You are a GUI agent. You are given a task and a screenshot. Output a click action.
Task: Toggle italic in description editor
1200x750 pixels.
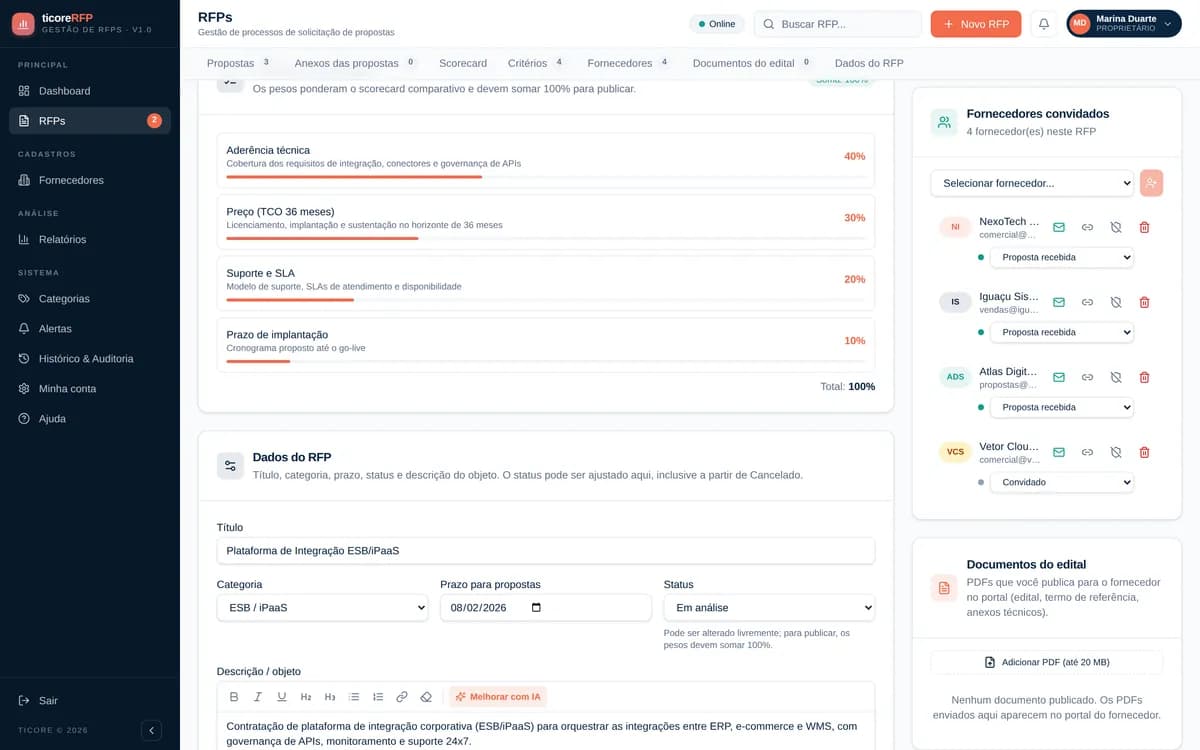pyautogui.click(x=258, y=697)
